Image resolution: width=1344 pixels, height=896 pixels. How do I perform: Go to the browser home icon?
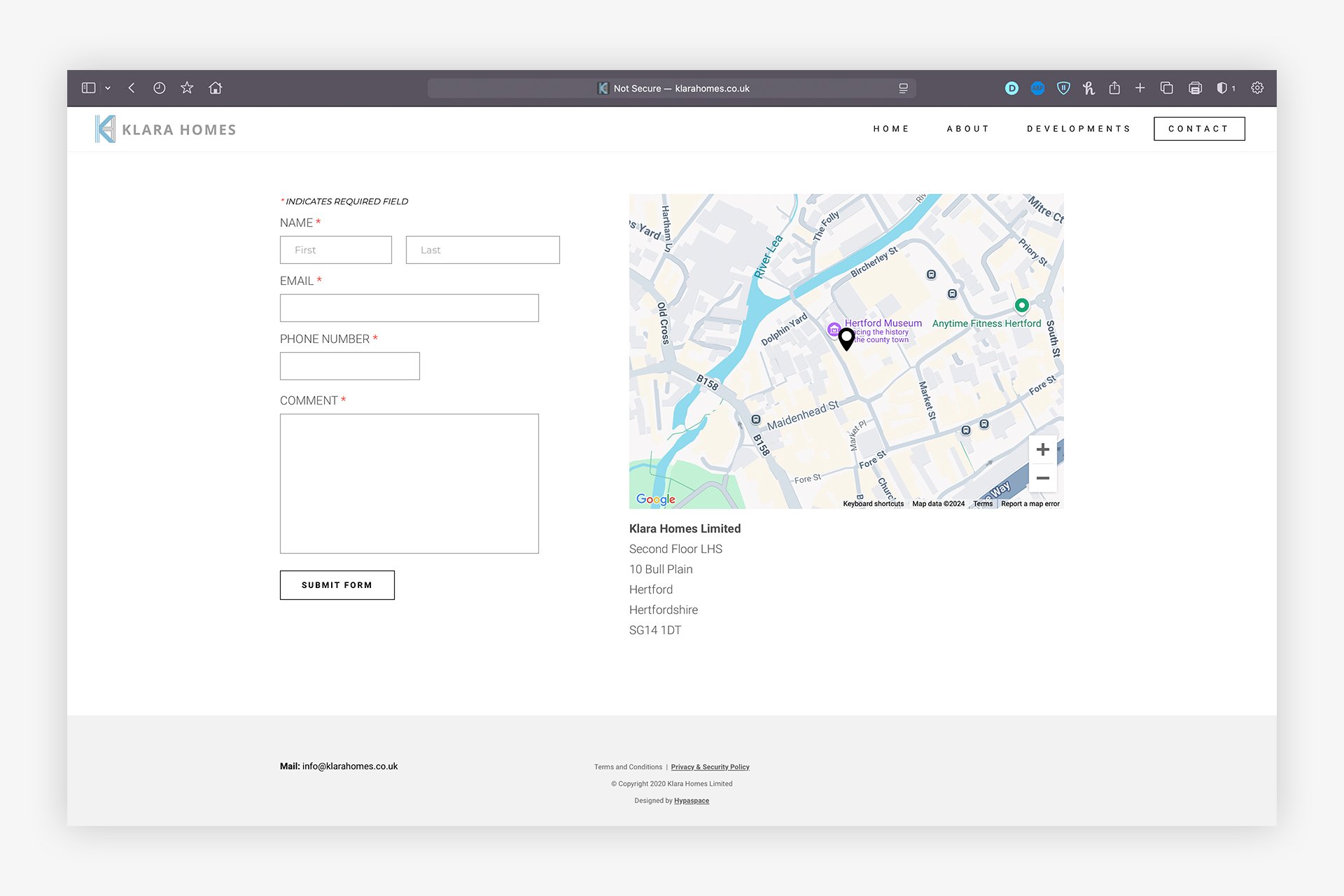[216, 87]
